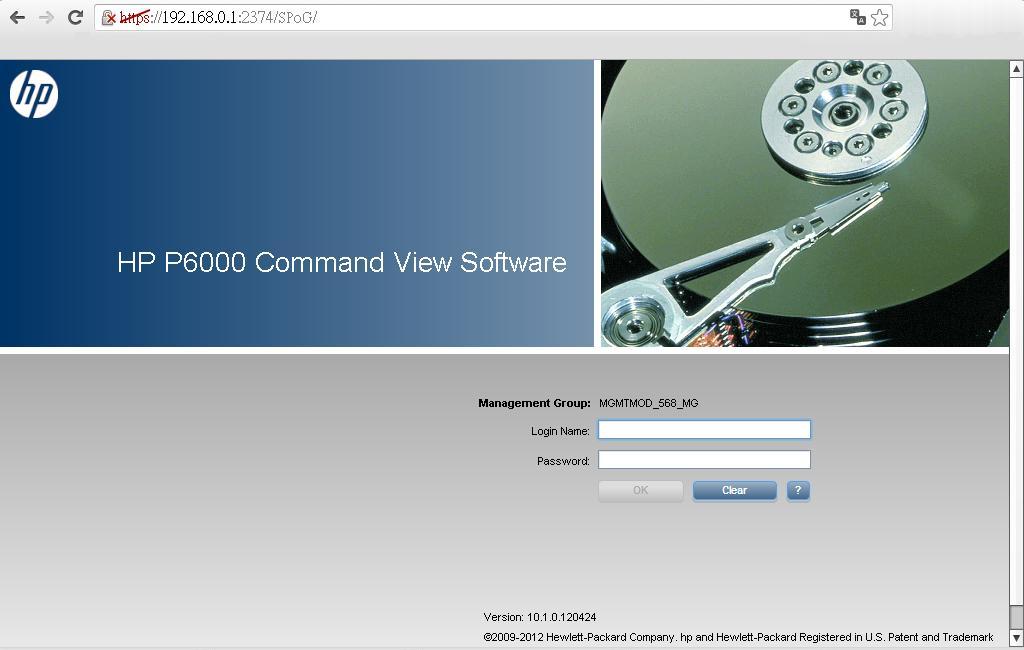The height and width of the screenshot is (650, 1024).
Task: Click the translate page icon
Action: click(x=857, y=17)
